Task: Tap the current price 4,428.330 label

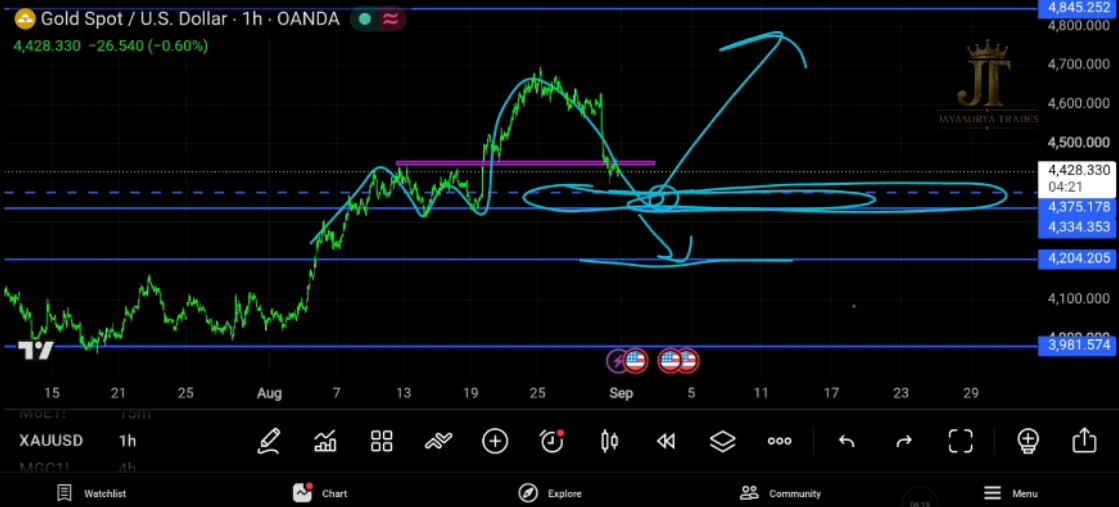Action: (x=1078, y=170)
